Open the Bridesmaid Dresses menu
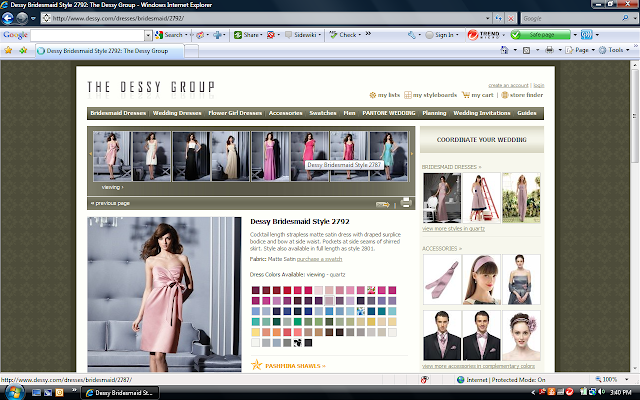Viewport: 640px width, 400px height. pos(118,113)
